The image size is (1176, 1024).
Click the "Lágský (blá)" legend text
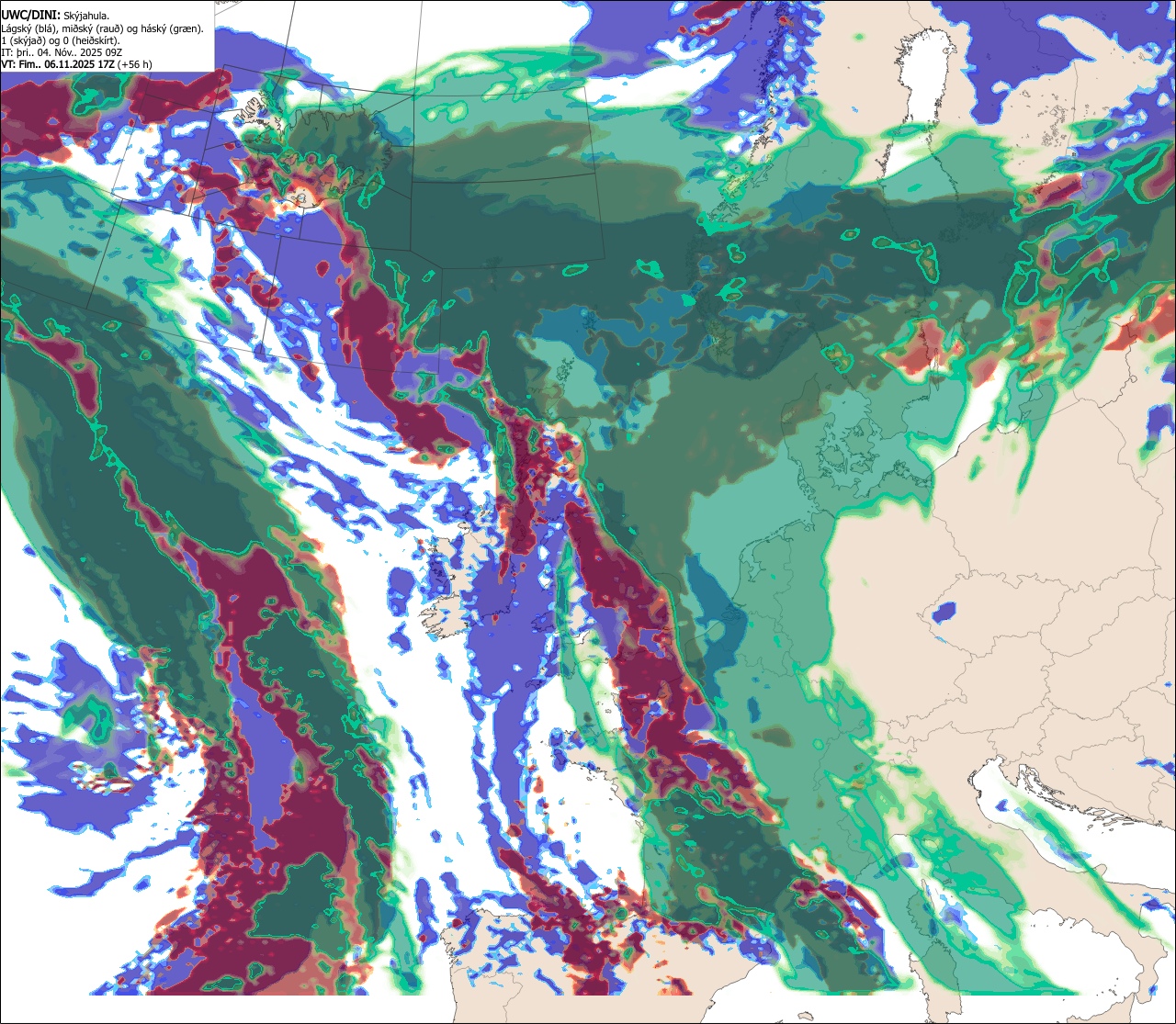28,29
